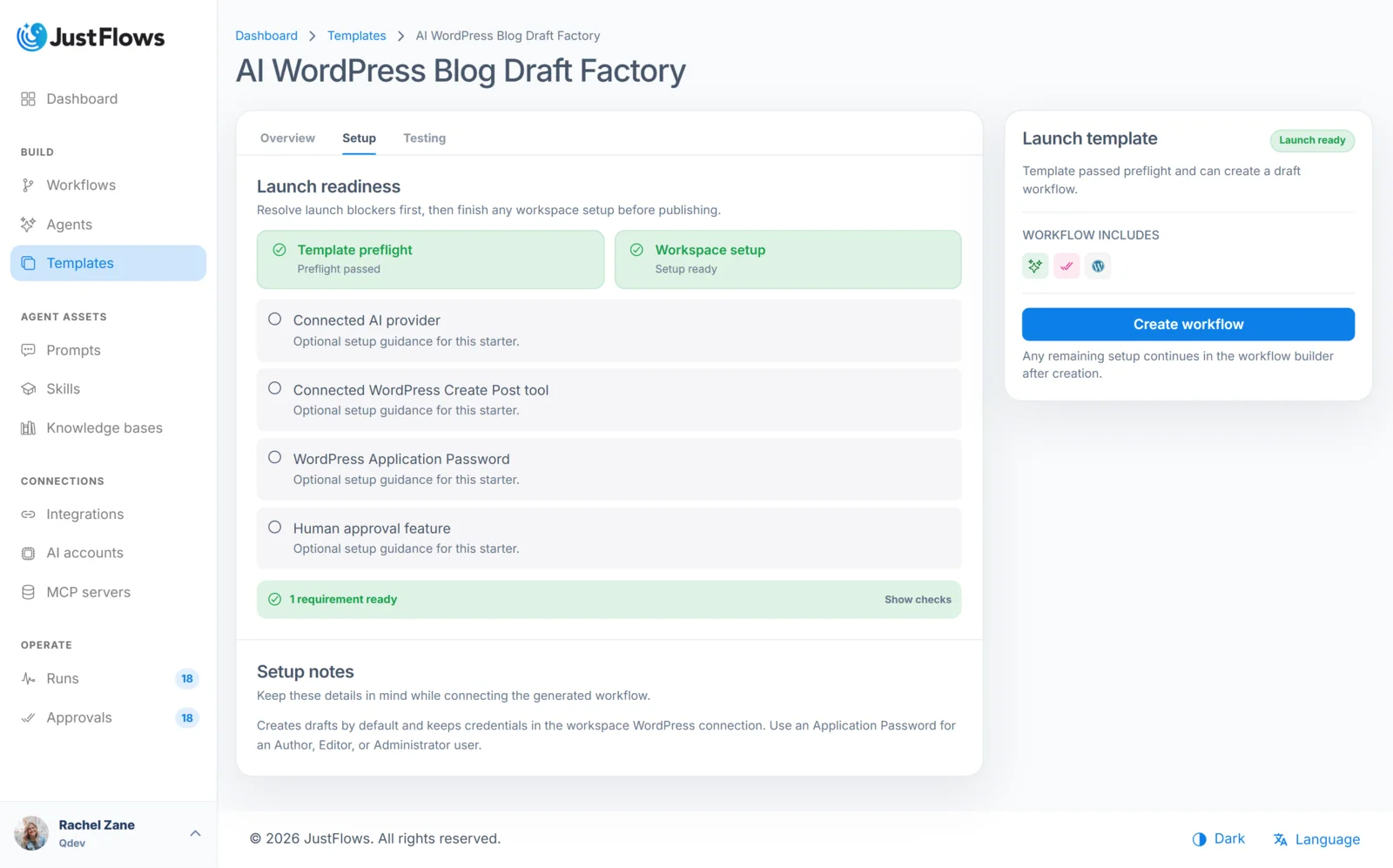The height and width of the screenshot is (868, 1393).
Task: Open the Language selector
Action: point(1316,839)
